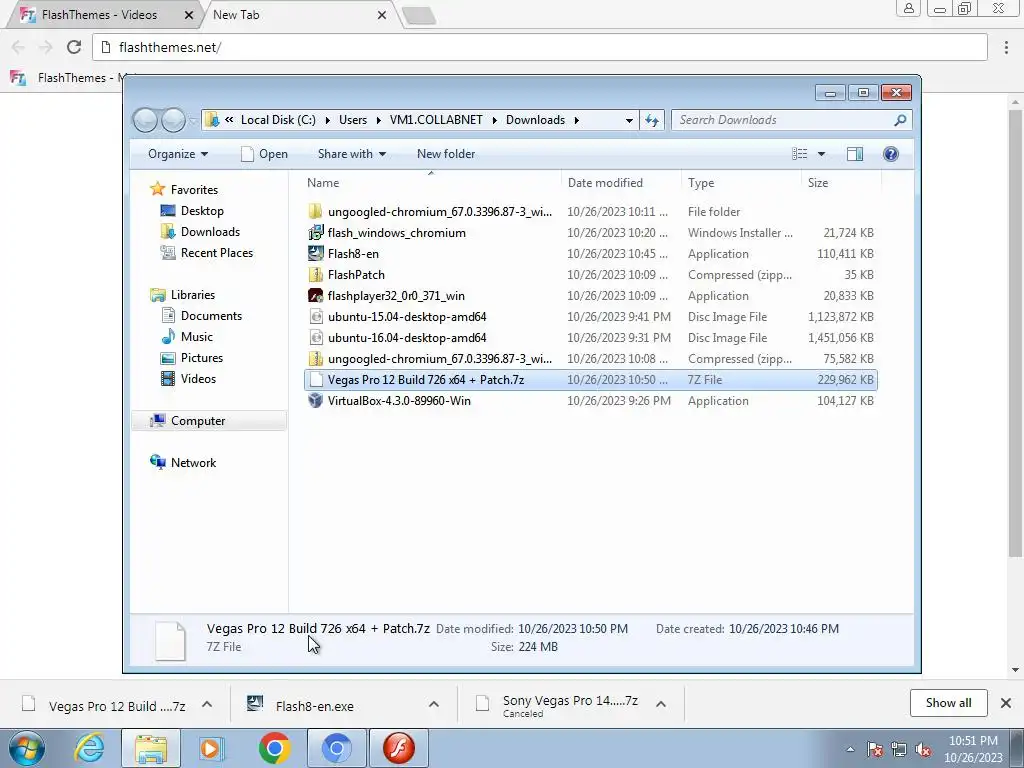Open the Share with dropdown menu
This screenshot has width=1024, height=768.
point(351,154)
